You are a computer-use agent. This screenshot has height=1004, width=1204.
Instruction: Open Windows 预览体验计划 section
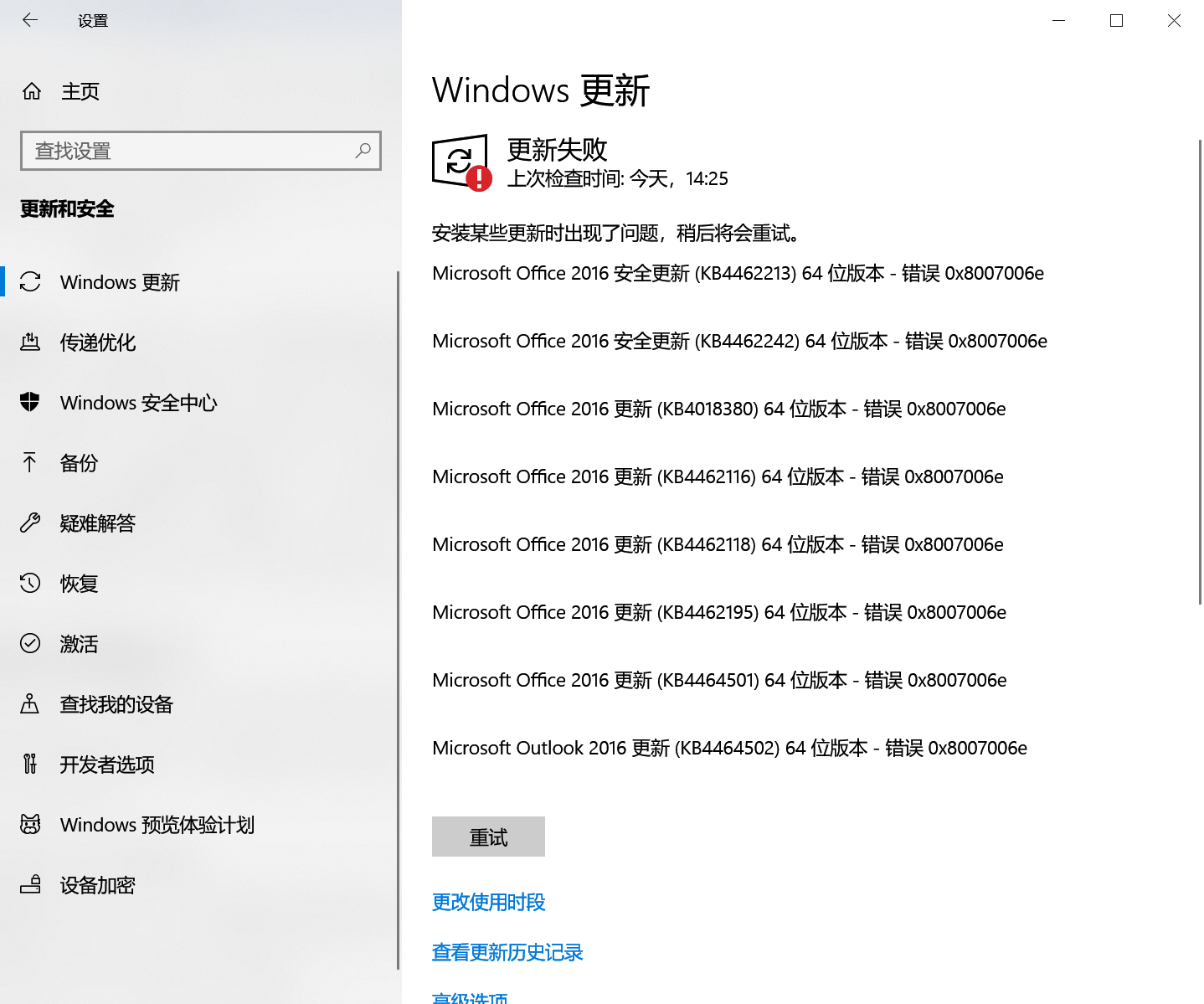[201, 825]
